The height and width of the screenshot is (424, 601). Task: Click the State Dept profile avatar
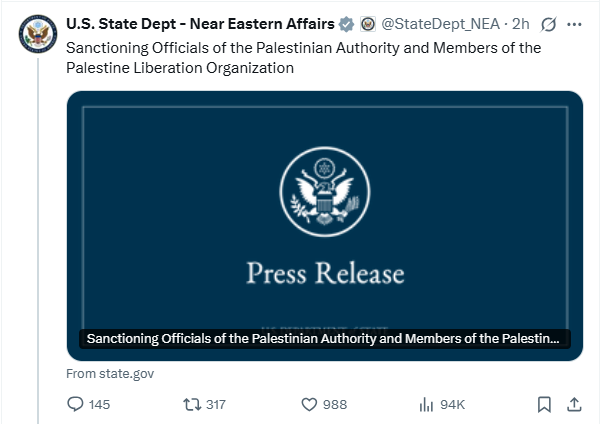point(38,34)
